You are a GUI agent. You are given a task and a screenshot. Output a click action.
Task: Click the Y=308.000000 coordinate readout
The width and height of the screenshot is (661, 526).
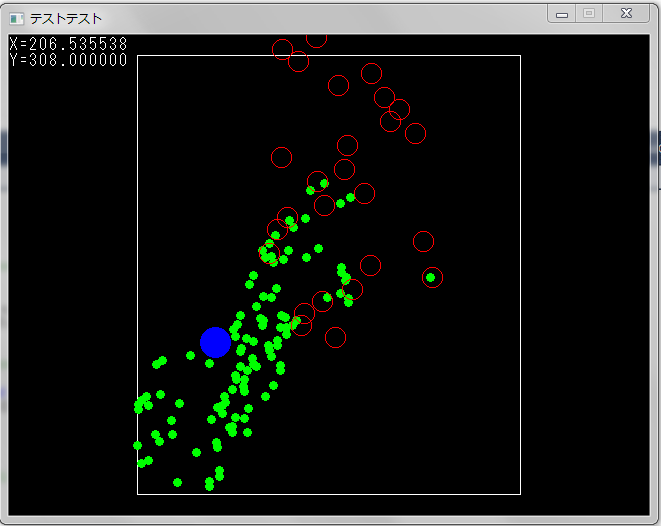[68, 60]
